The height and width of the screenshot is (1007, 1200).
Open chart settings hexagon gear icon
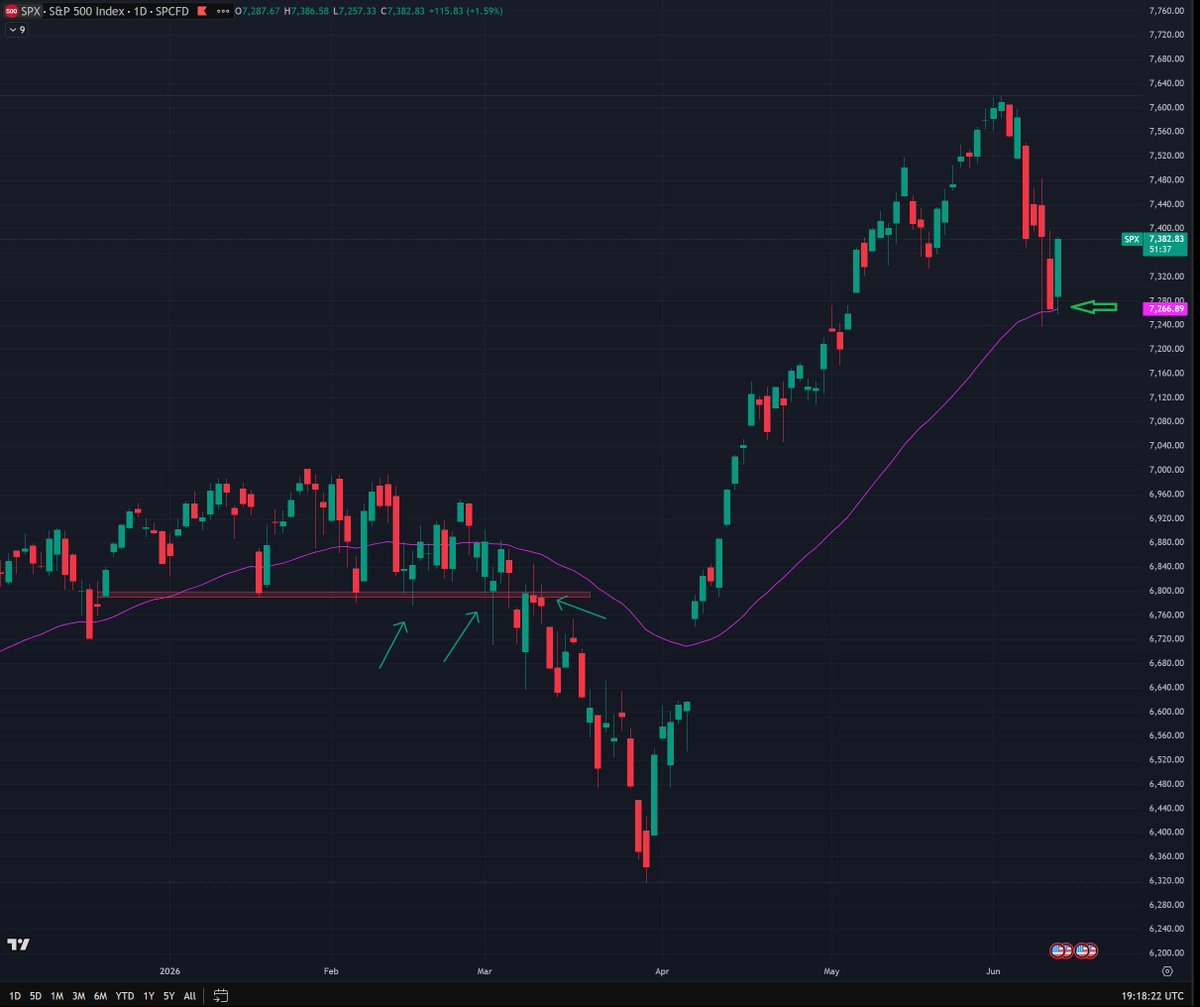click(1167, 970)
